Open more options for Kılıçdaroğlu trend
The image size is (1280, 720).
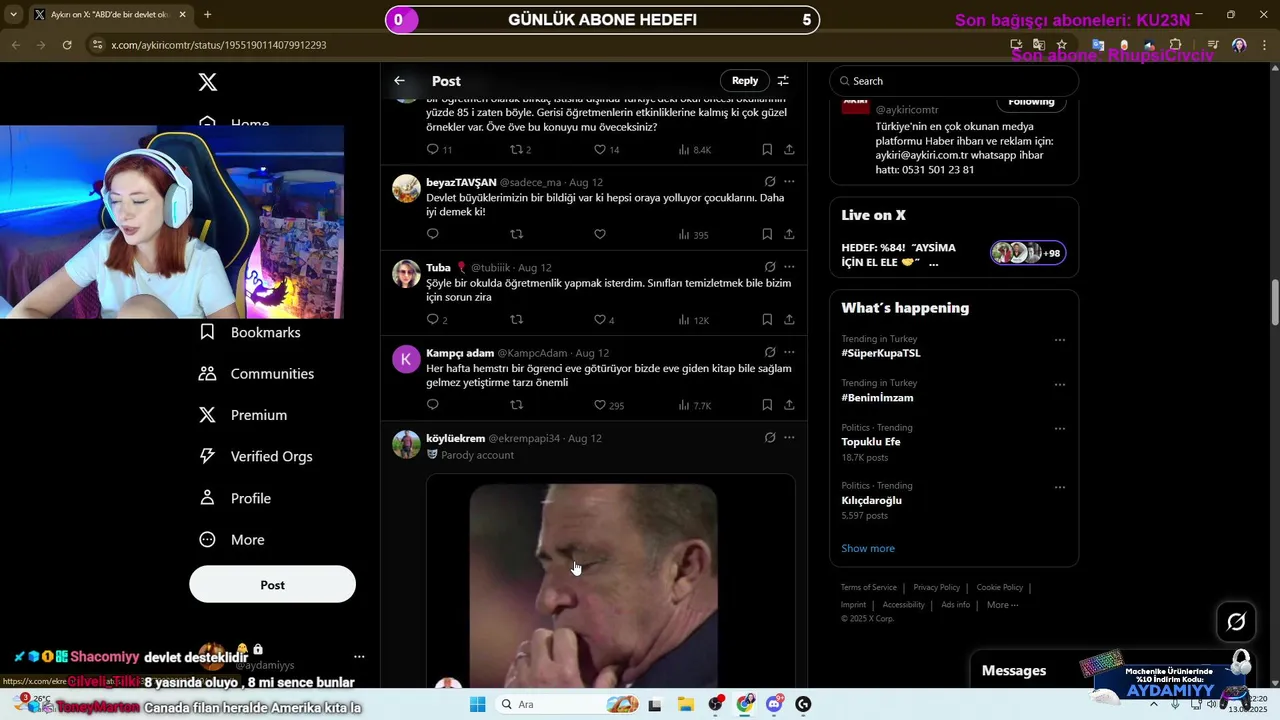1060,487
